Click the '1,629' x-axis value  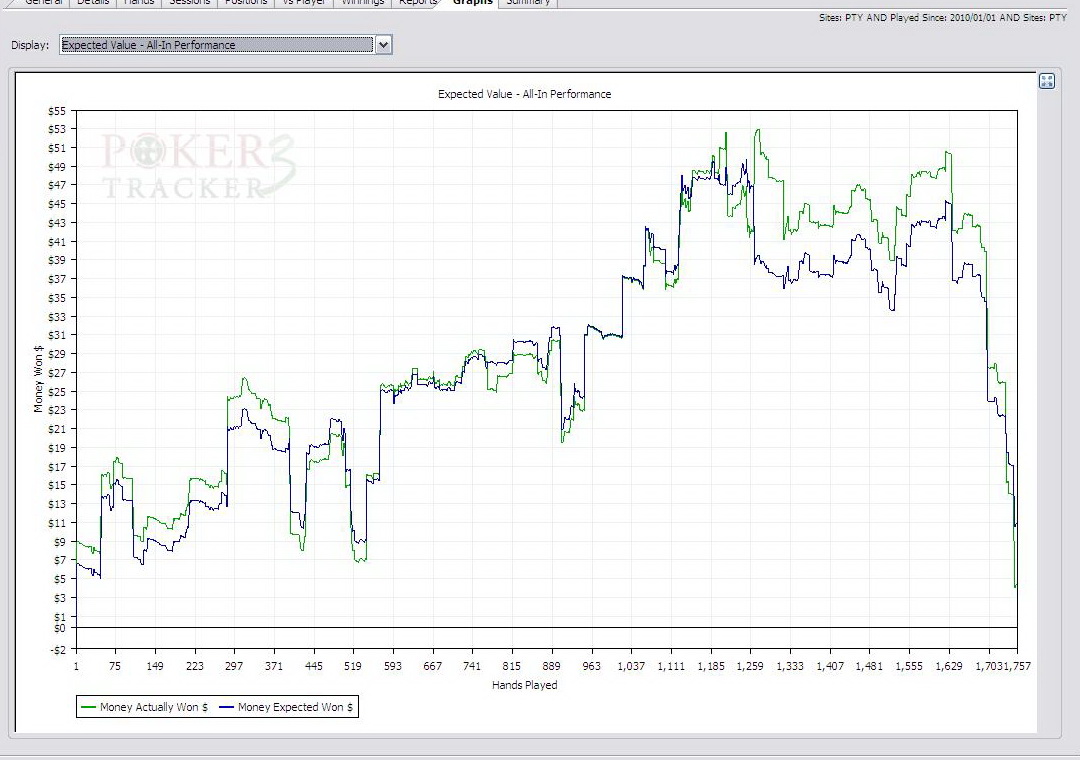click(x=949, y=666)
